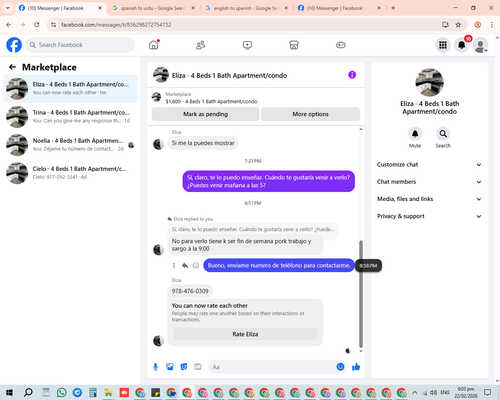Open emoji picker in message box

pyautogui.click(x=340, y=367)
